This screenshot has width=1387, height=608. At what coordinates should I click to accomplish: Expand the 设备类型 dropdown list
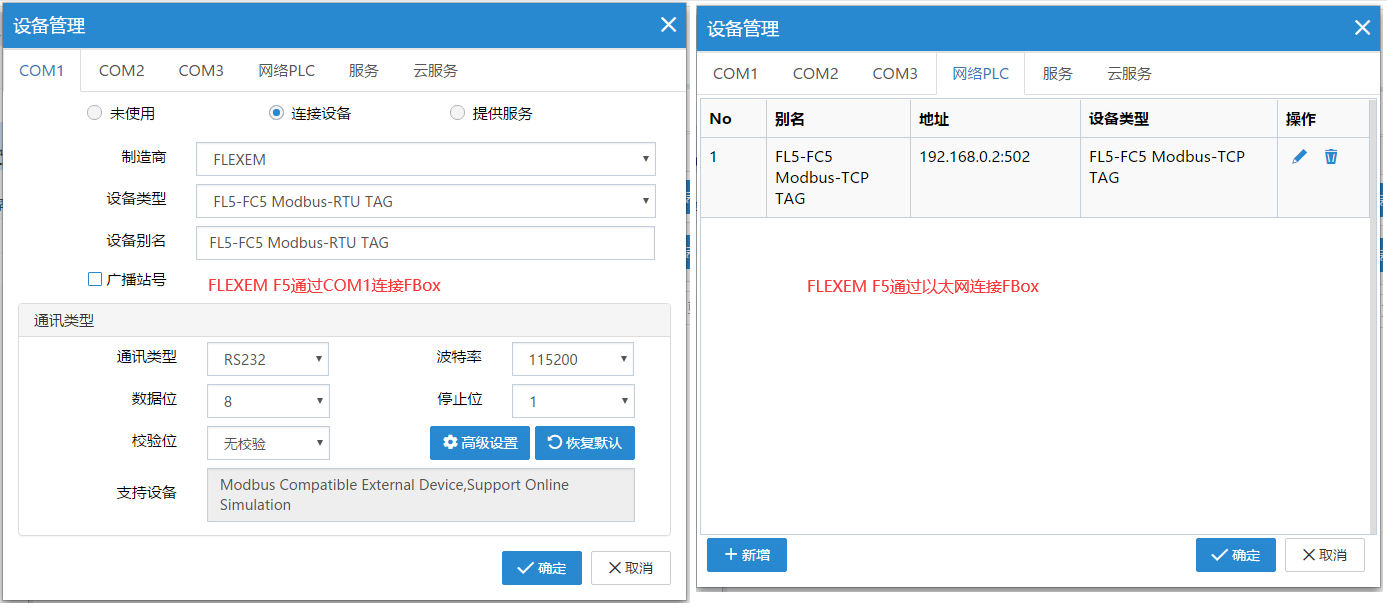pos(425,201)
